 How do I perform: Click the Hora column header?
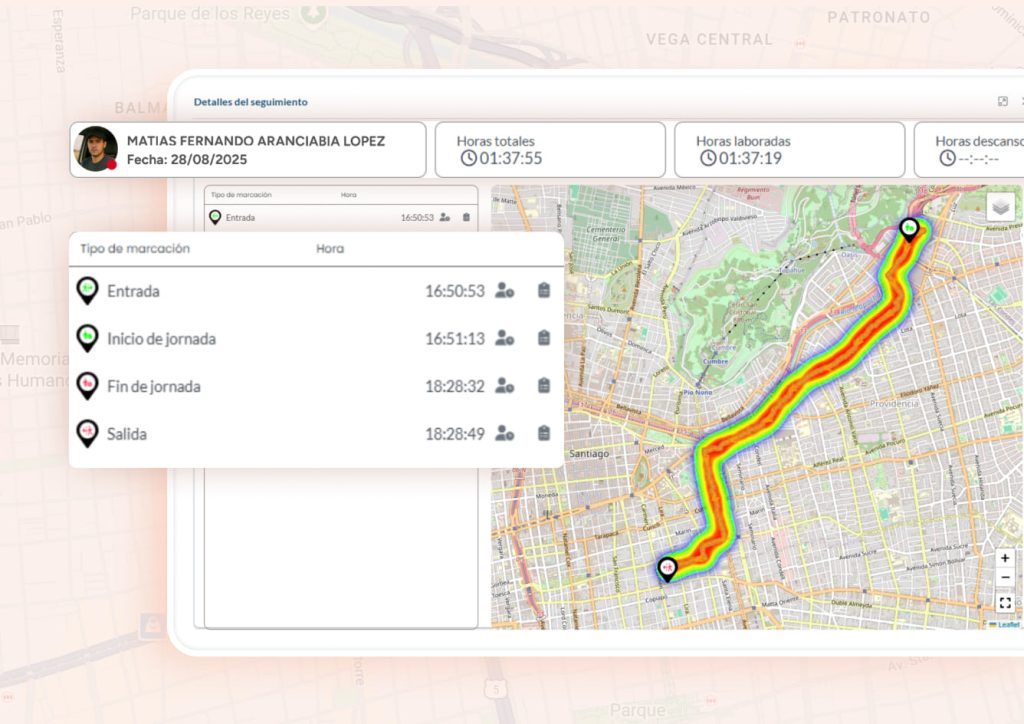tap(330, 249)
